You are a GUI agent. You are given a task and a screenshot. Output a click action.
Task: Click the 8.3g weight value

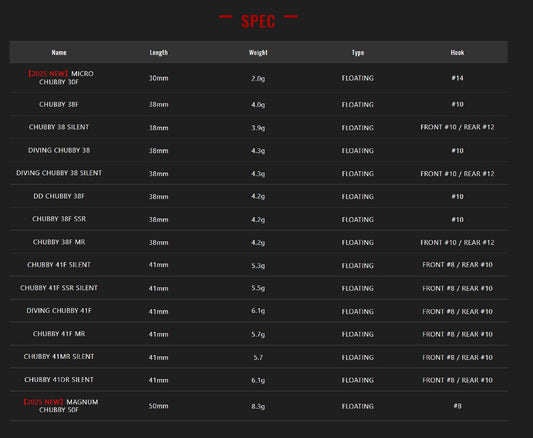click(258, 406)
